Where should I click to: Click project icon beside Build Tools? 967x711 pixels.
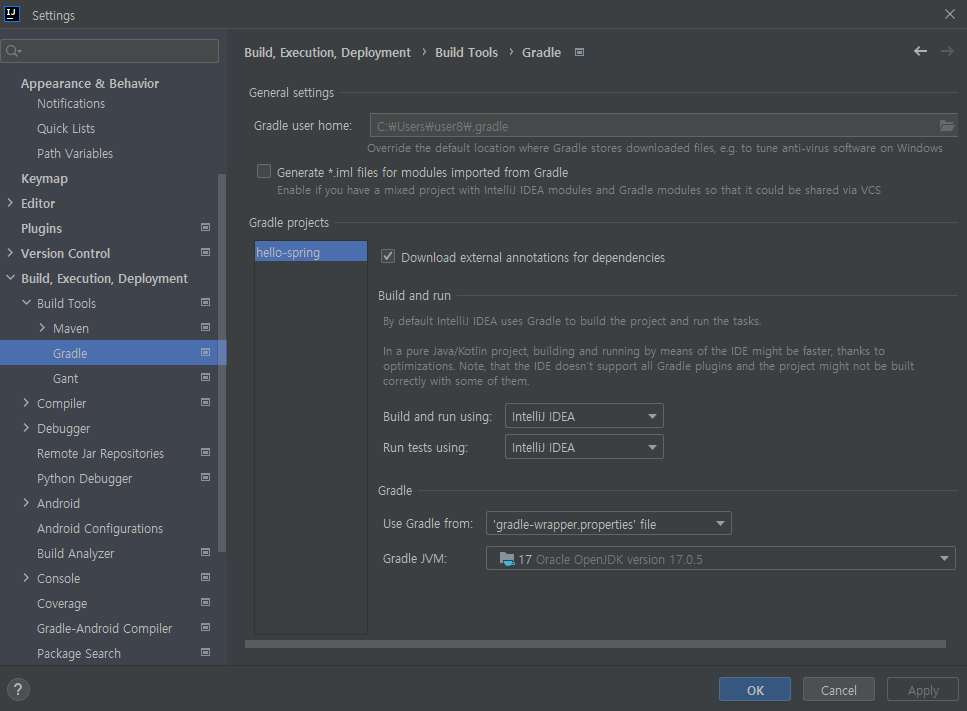pyautogui.click(x=206, y=302)
